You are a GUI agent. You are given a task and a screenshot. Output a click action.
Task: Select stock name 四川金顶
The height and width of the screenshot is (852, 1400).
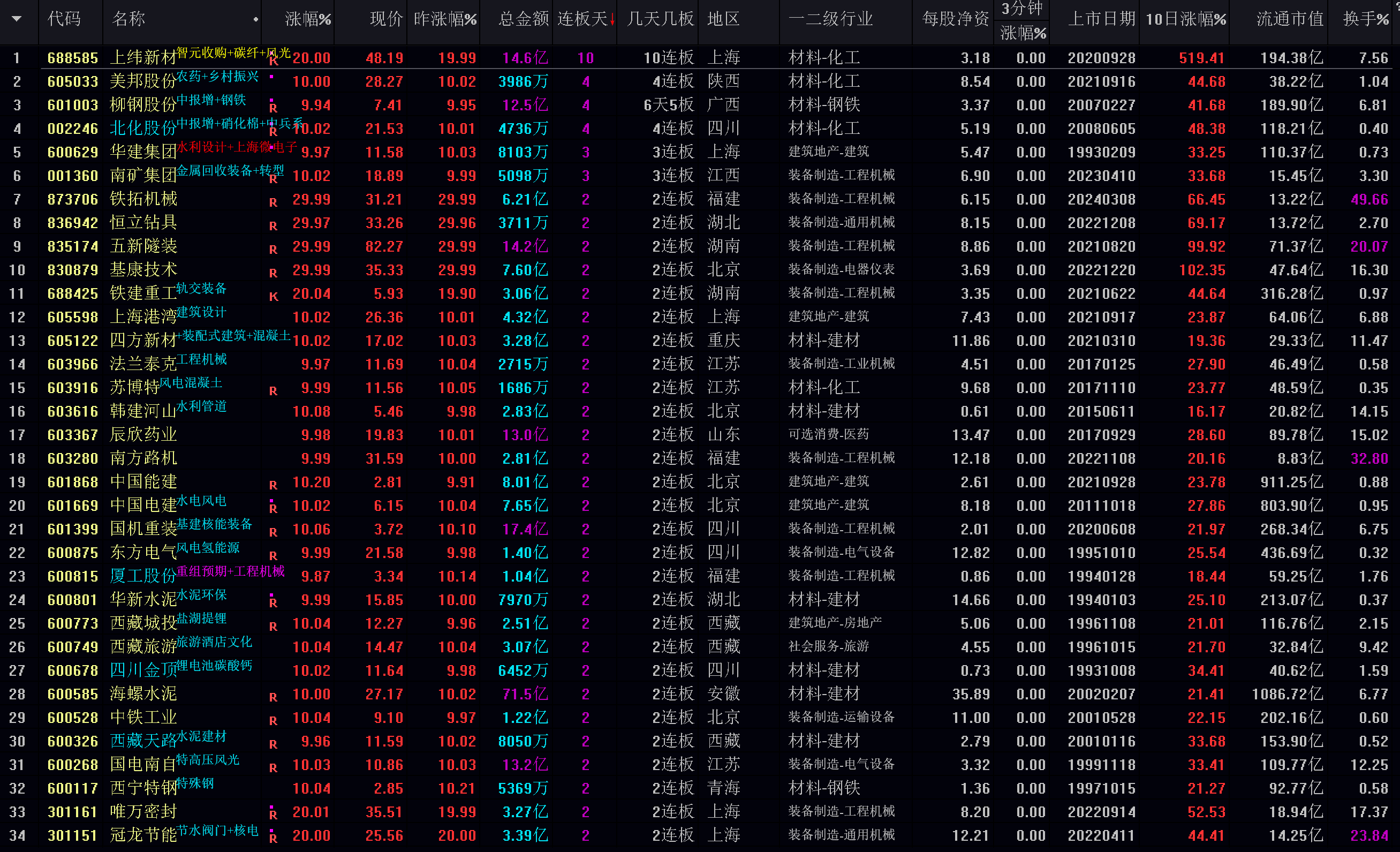(143, 670)
